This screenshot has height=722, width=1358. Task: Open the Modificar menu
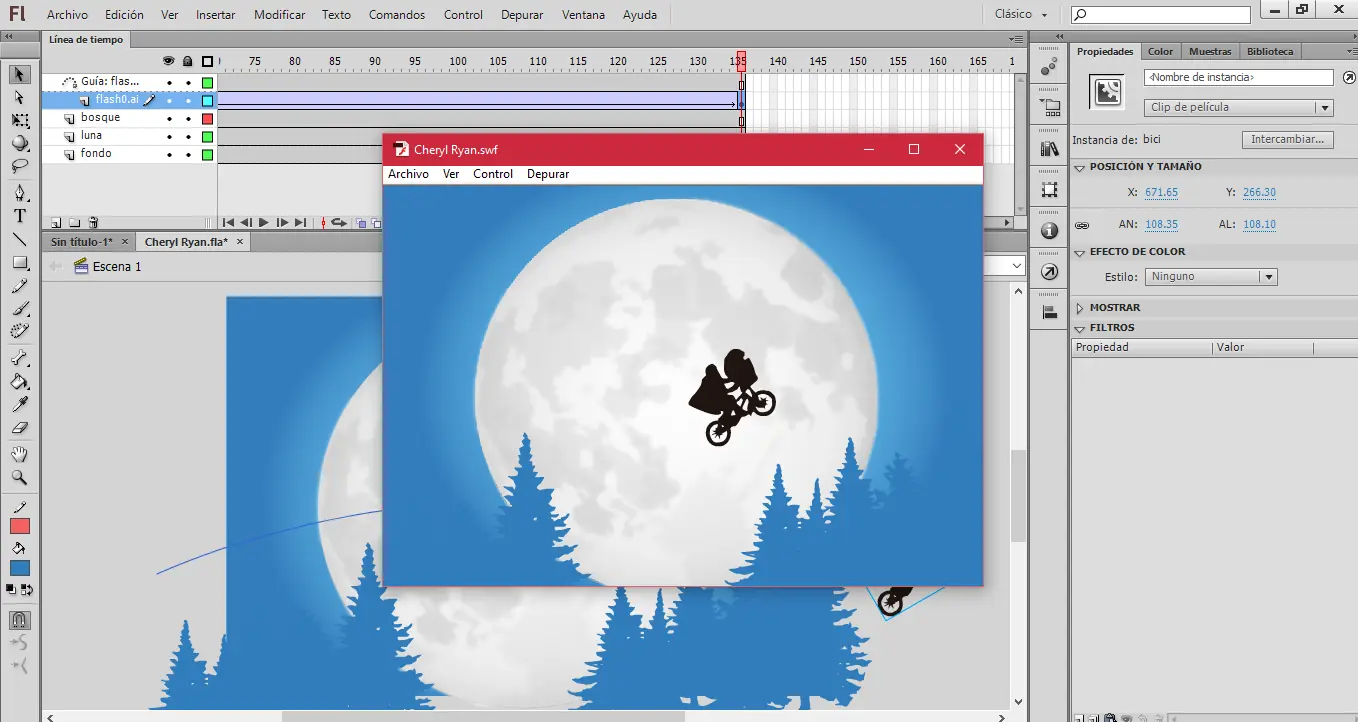pyautogui.click(x=280, y=15)
